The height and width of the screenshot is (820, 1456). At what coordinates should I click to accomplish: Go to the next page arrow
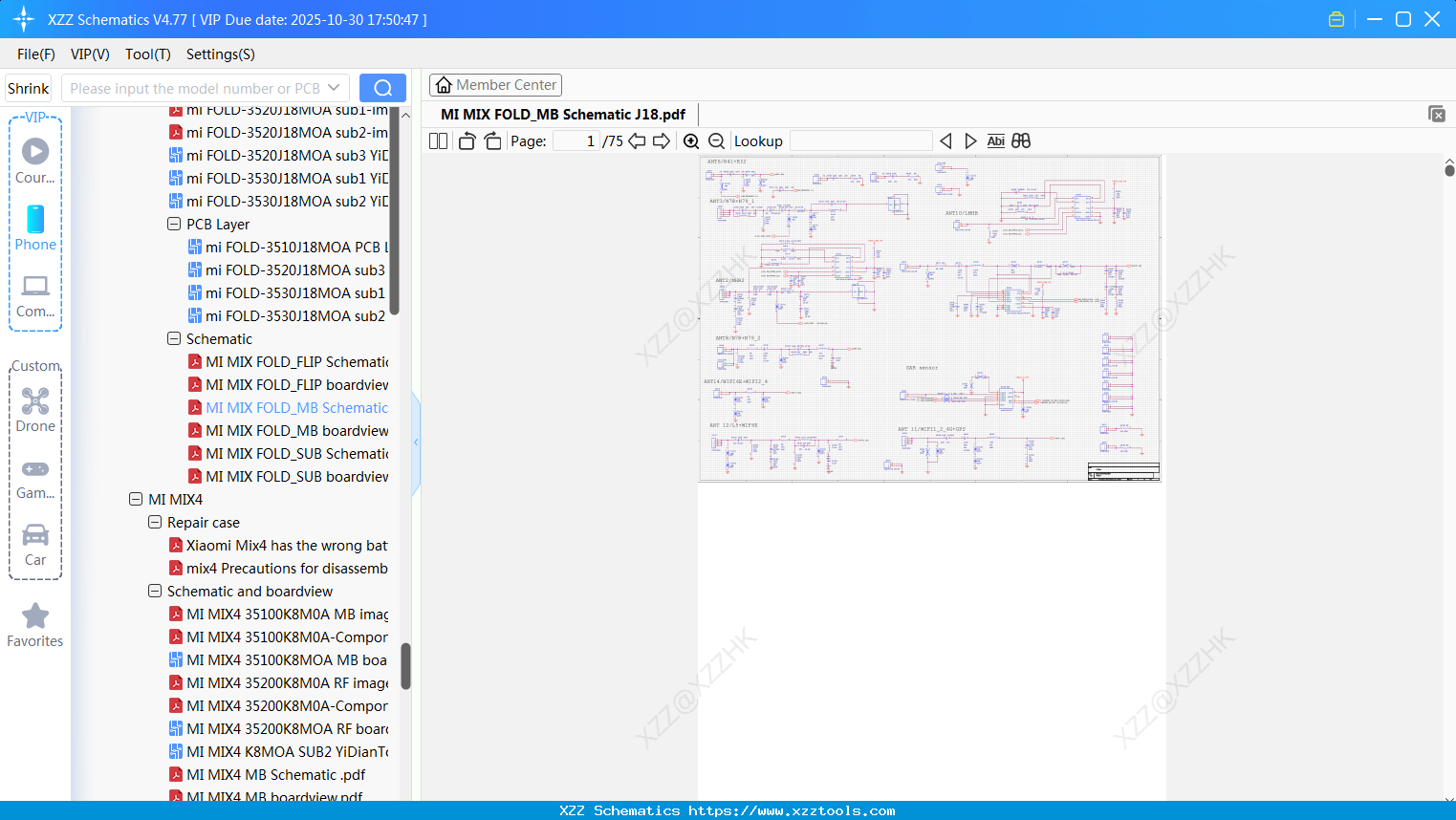[662, 141]
